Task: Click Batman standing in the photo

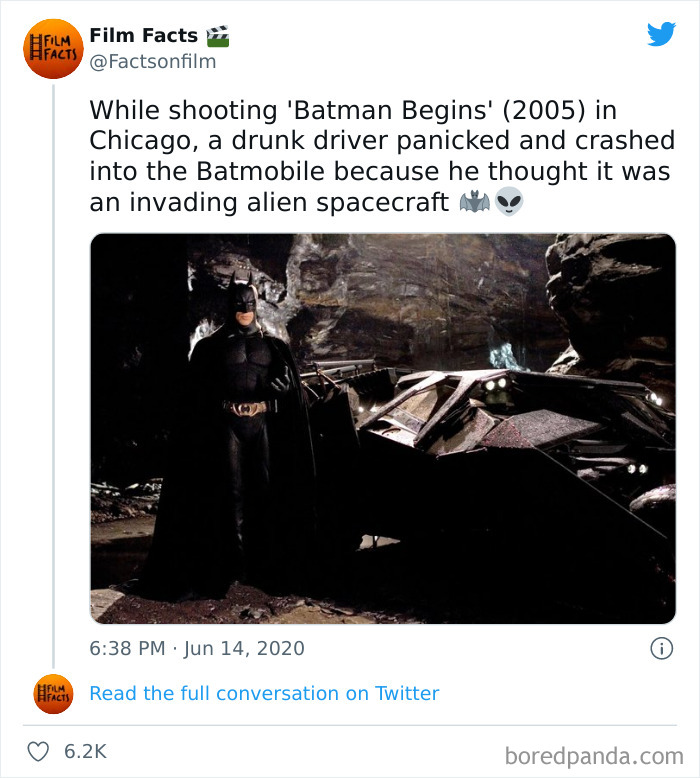Action: 239,420
